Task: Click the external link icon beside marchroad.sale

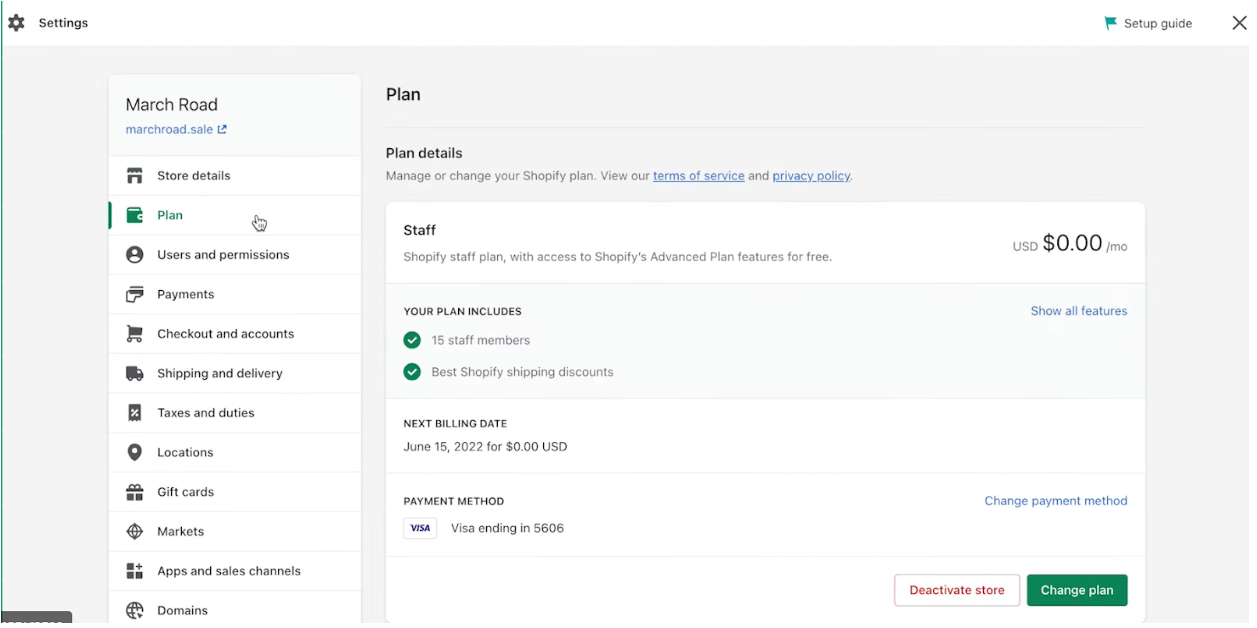Action: coord(222,129)
